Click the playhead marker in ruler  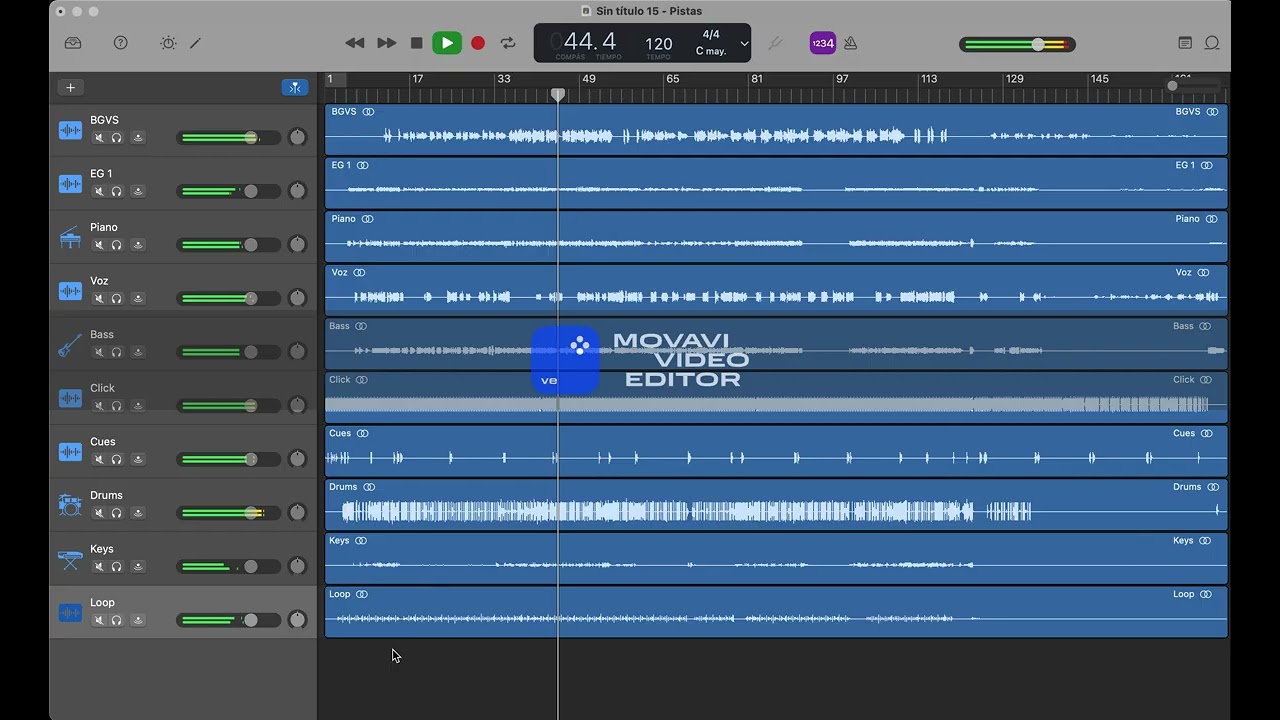pyautogui.click(x=558, y=94)
